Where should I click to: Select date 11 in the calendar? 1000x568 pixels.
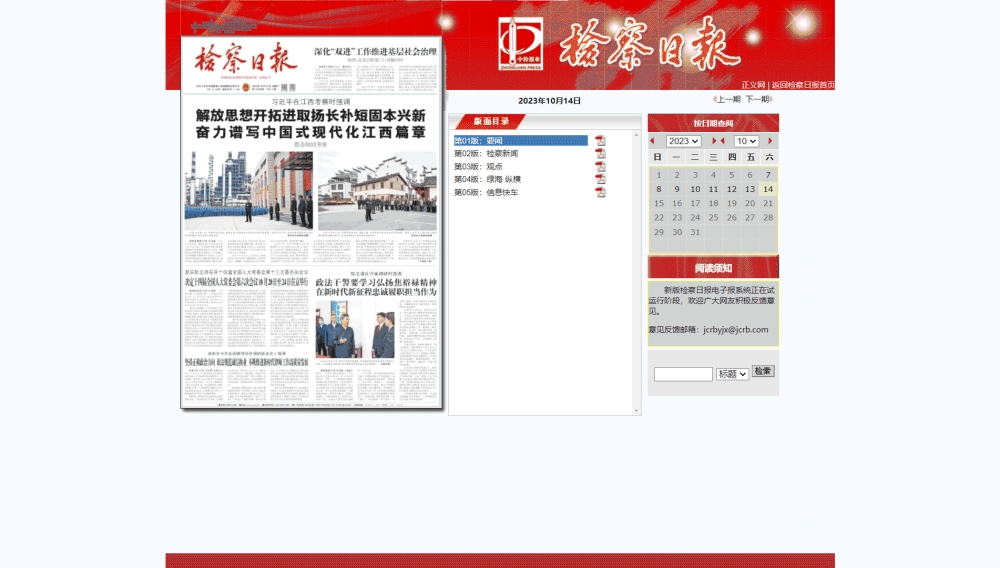(x=713, y=189)
